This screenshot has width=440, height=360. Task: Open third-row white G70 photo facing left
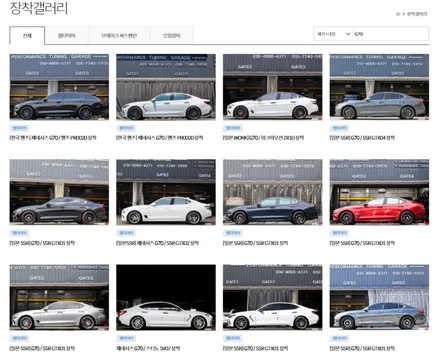pyautogui.click(x=272, y=298)
